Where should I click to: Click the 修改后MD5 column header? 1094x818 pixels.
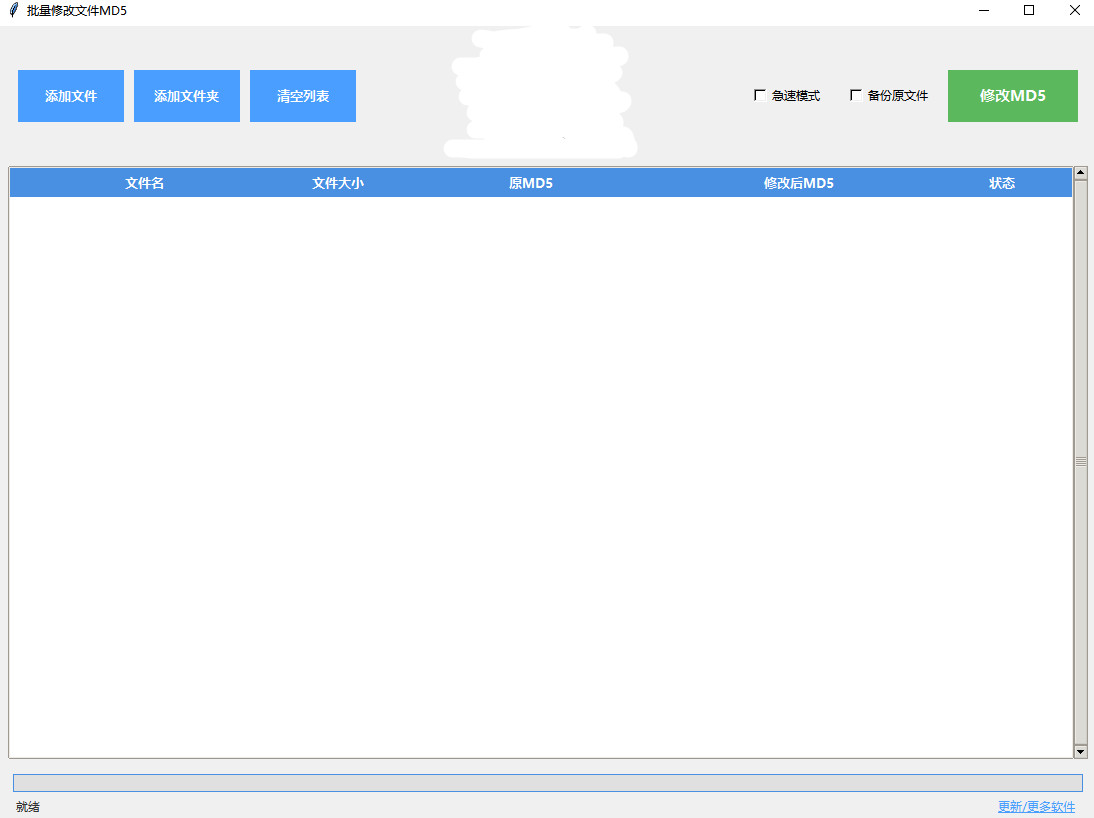point(798,183)
